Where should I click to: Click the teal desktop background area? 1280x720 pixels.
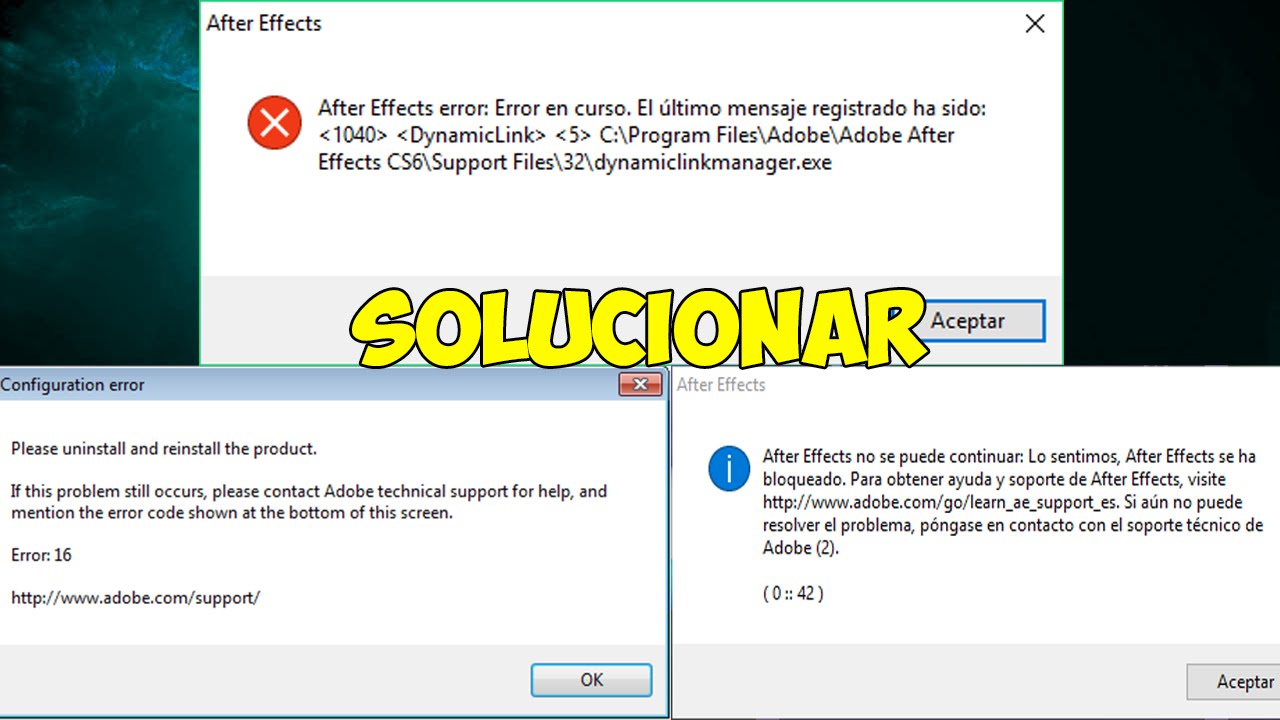(x=95, y=180)
